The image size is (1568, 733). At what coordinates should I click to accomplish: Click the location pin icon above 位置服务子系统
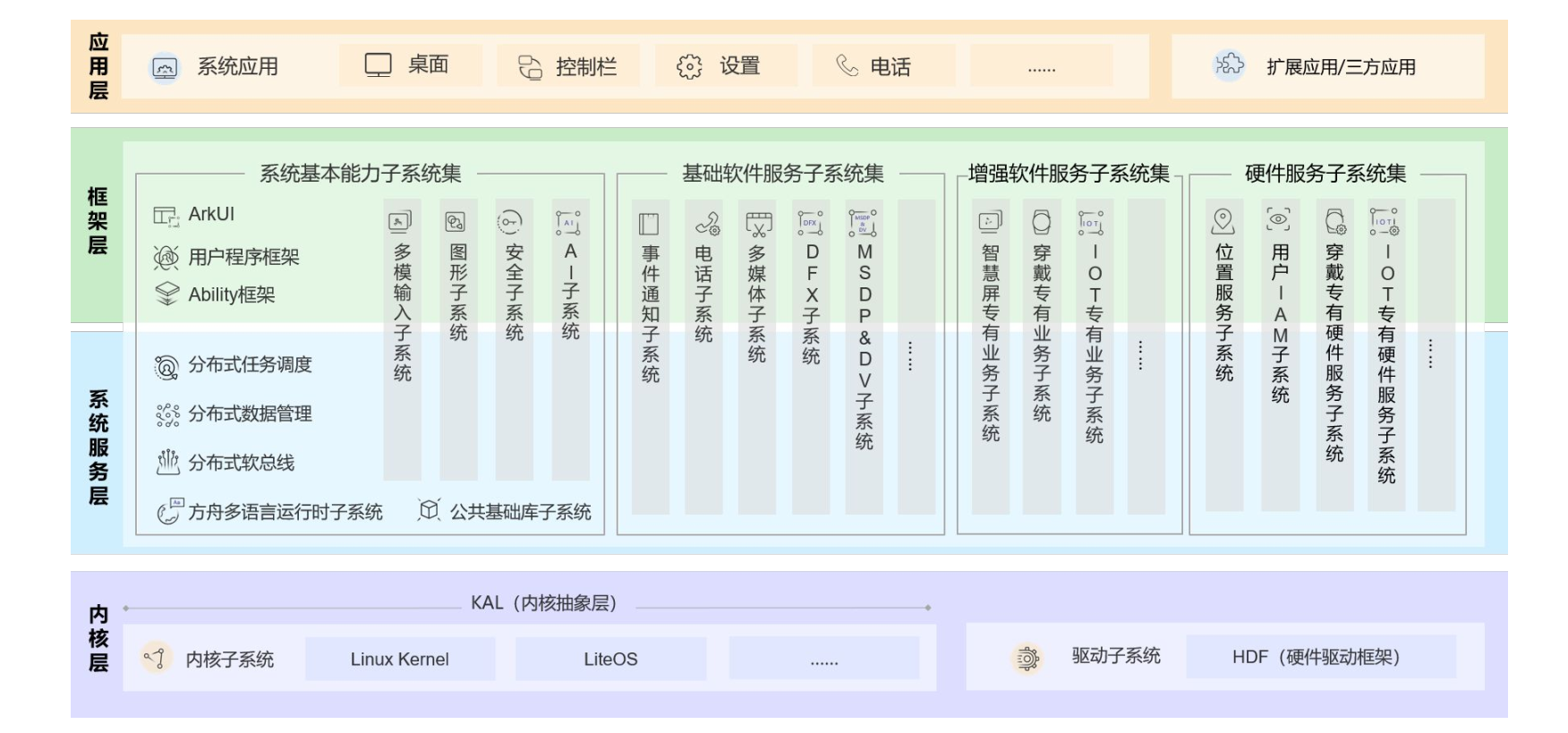tap(1223, 220)
